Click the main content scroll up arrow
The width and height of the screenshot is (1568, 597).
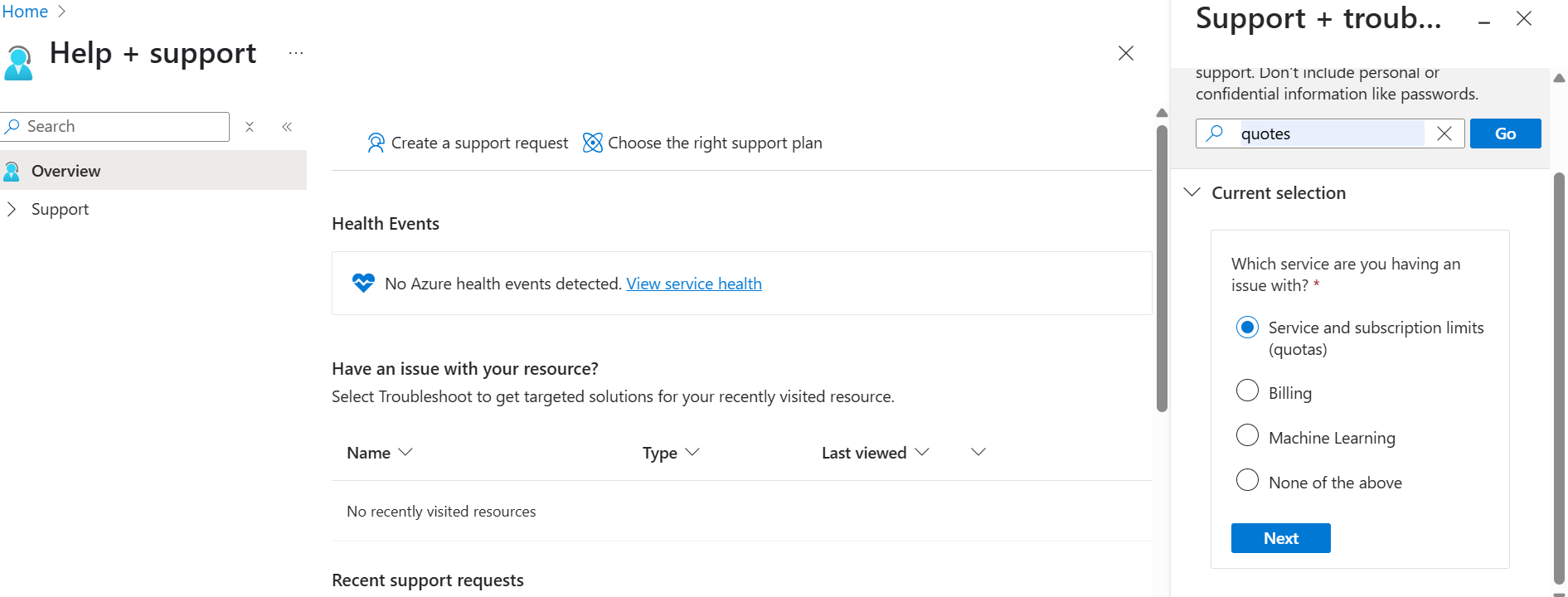pos(1162,113)
